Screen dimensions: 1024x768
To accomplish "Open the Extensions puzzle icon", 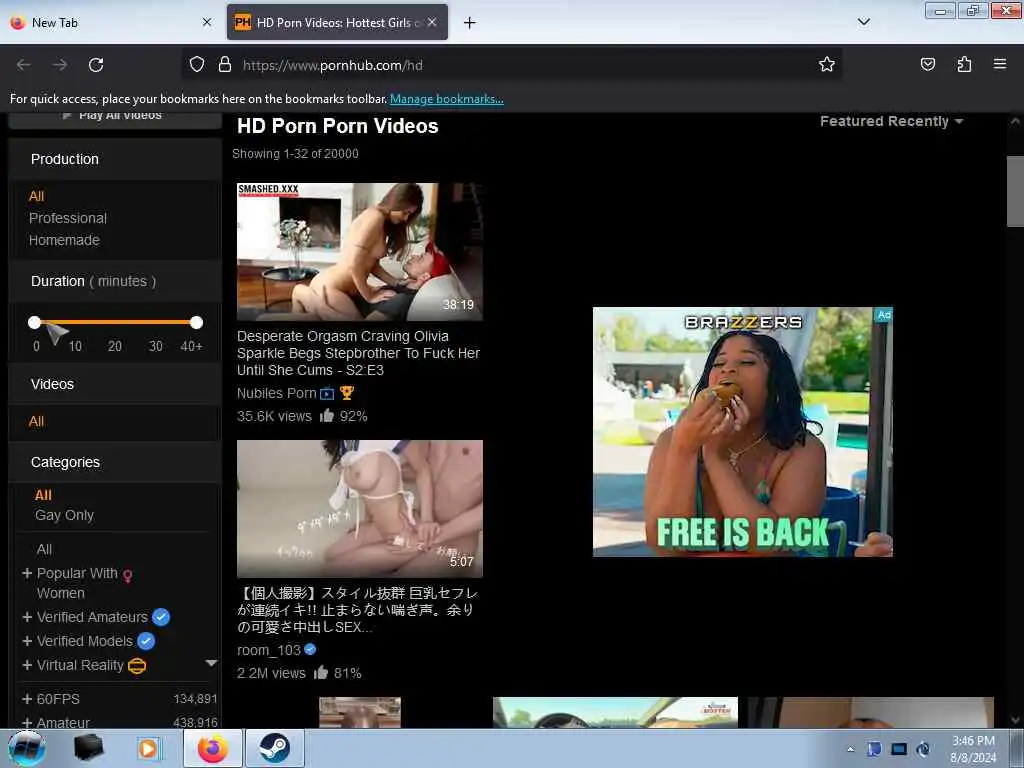I will point(964,64).
